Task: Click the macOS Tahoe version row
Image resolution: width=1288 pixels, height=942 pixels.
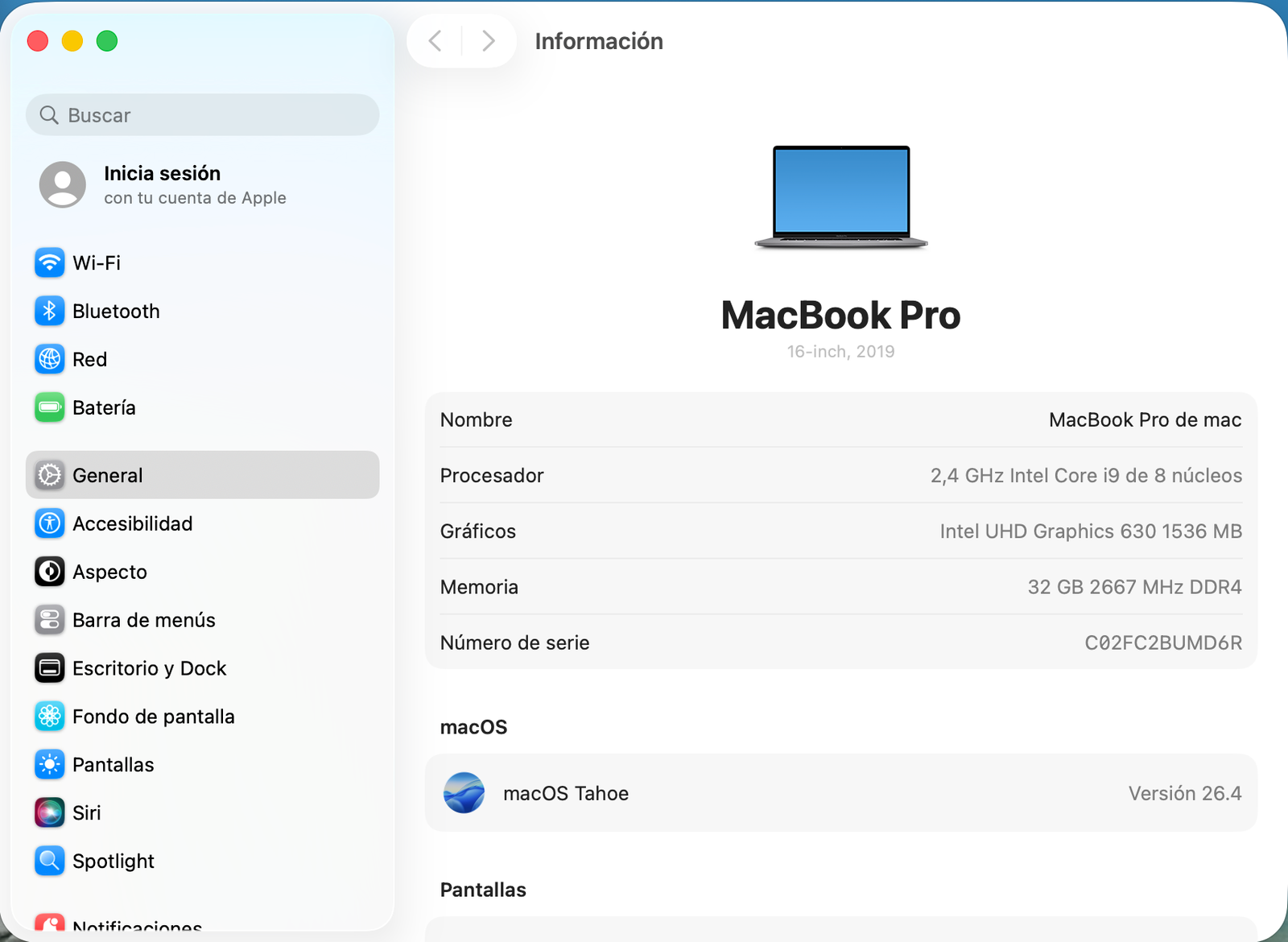Action: 840,793
